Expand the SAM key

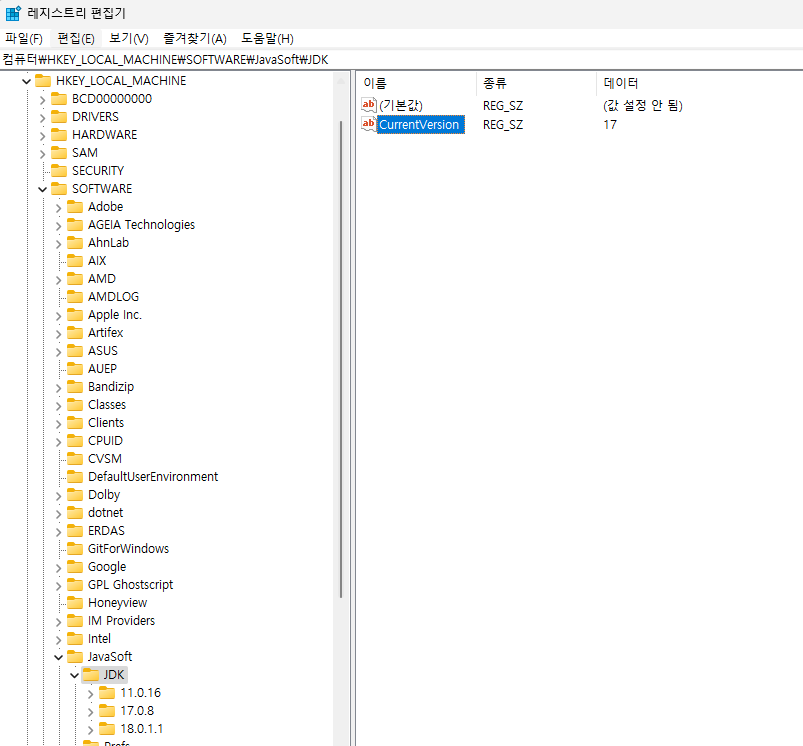[43, 154]
